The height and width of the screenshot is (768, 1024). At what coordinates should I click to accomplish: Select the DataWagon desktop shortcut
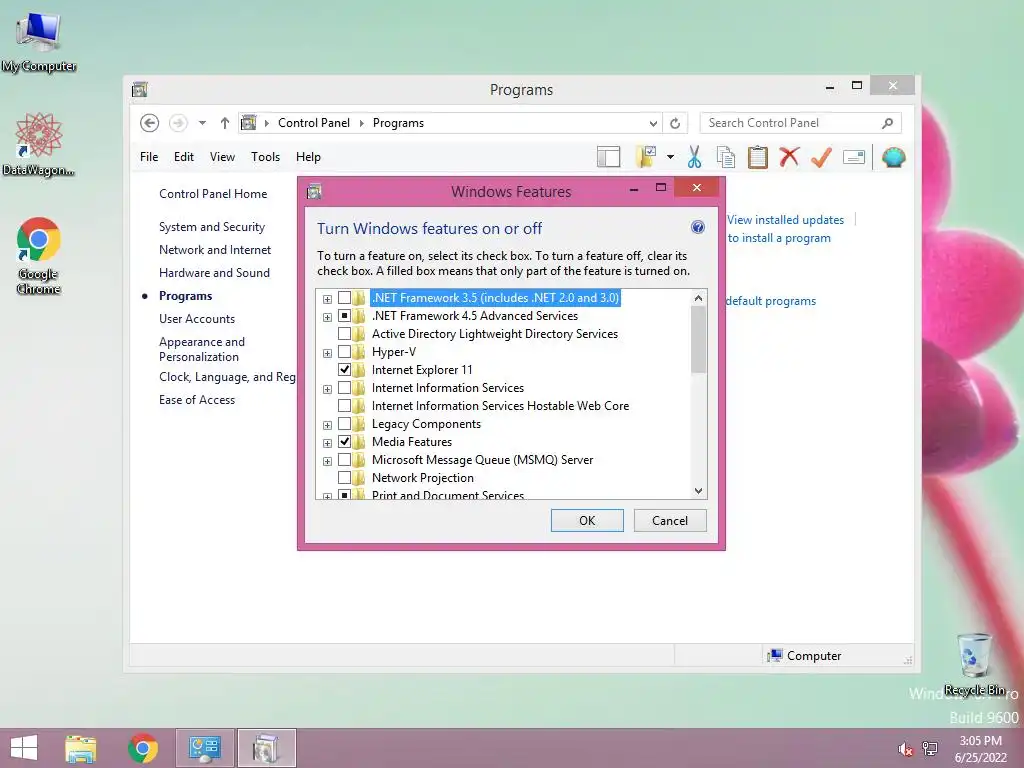point(39,144)
